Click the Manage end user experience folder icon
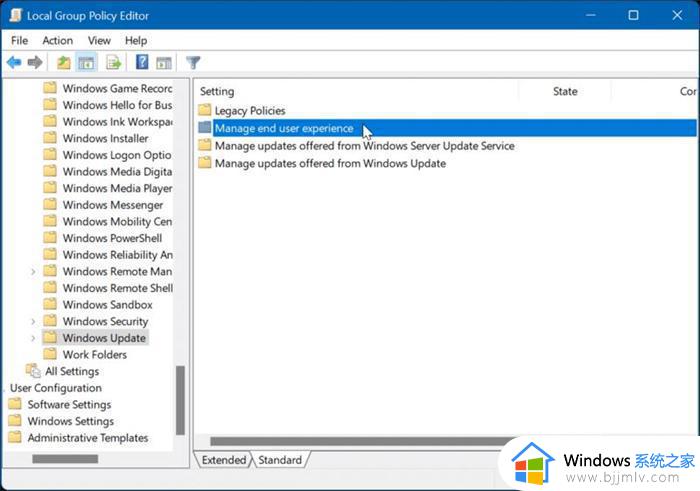The height and width of the screenshot is (491, 700). pos(204,128)
